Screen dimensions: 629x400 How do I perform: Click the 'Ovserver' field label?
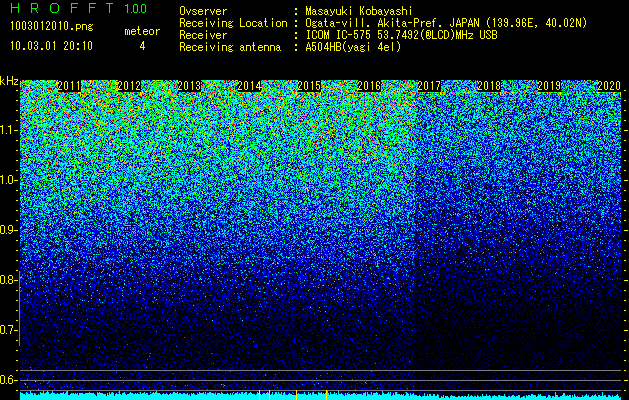[x=203, y=11]
